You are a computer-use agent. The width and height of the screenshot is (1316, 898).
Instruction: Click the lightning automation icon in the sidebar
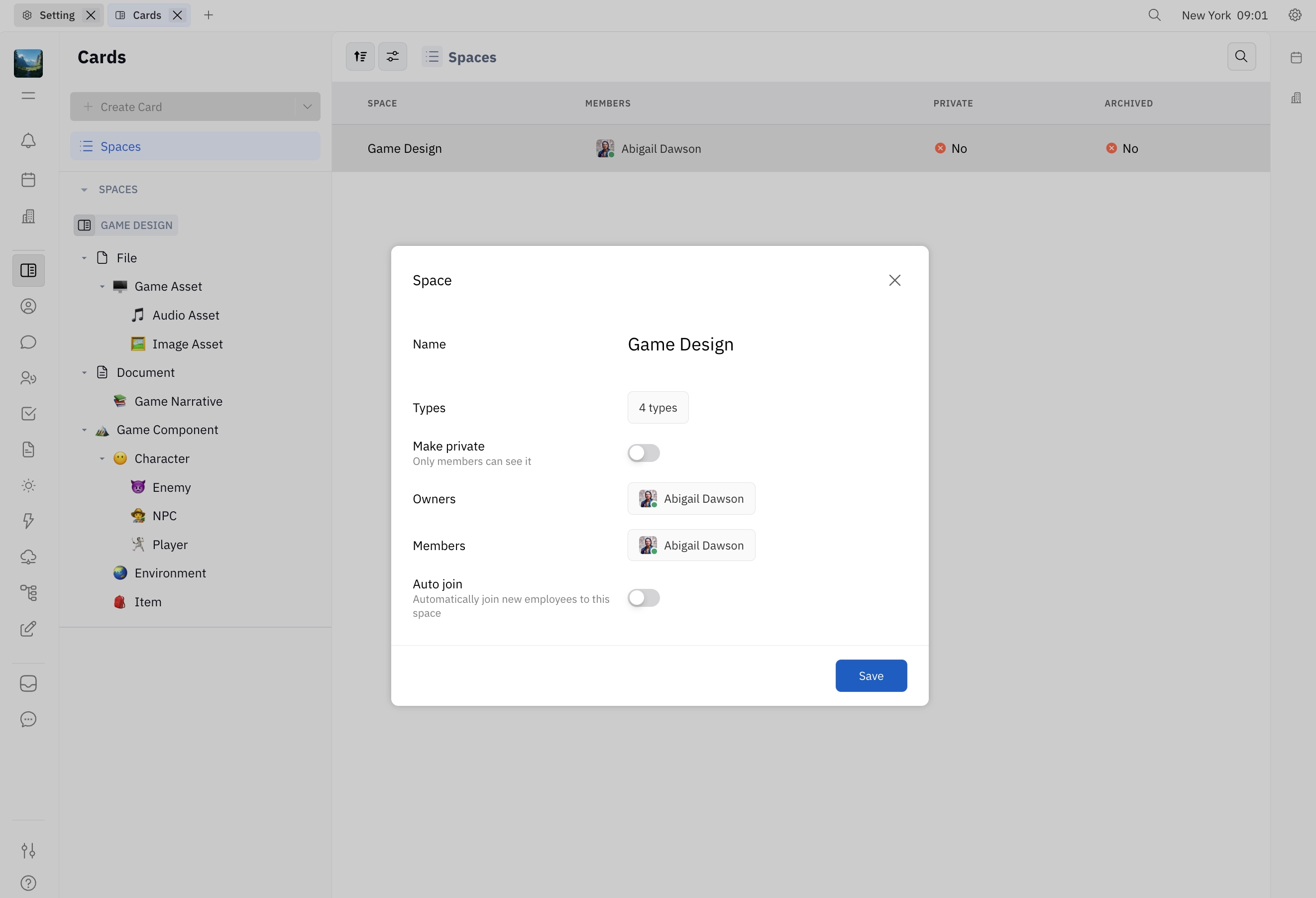[x=28, y=521]
